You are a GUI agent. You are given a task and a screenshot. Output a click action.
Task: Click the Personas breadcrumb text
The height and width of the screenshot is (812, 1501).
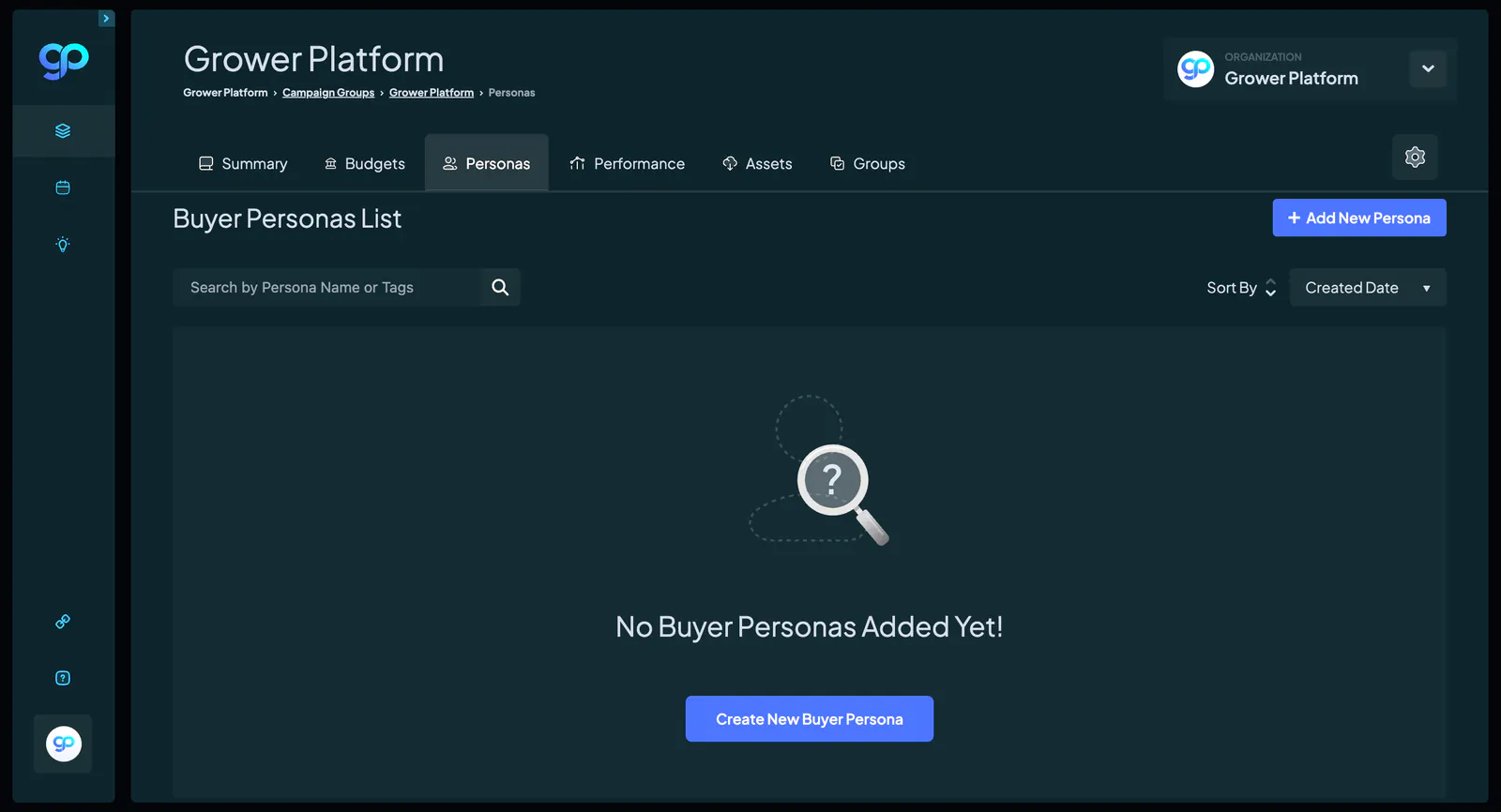[x=512, y=93]
